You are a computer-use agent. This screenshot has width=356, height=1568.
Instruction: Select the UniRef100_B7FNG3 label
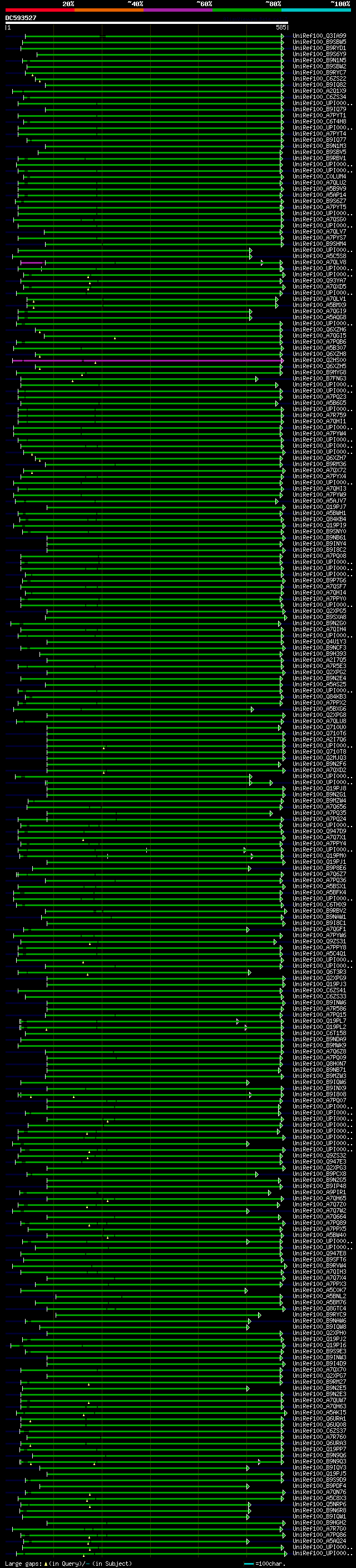click(319, 379)
